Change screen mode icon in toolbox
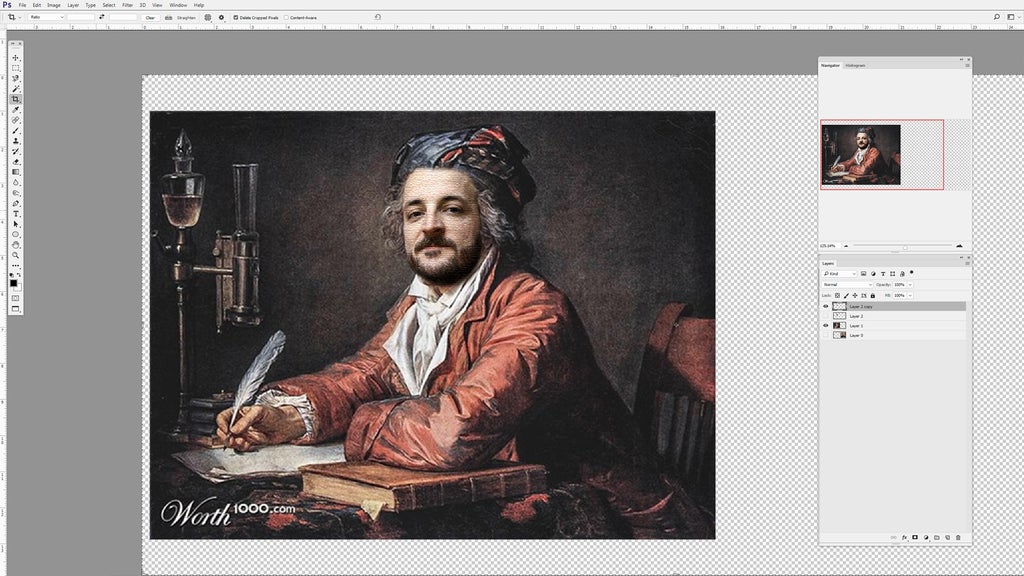This screenshot has width=1024, height=576. click(16, 309)
